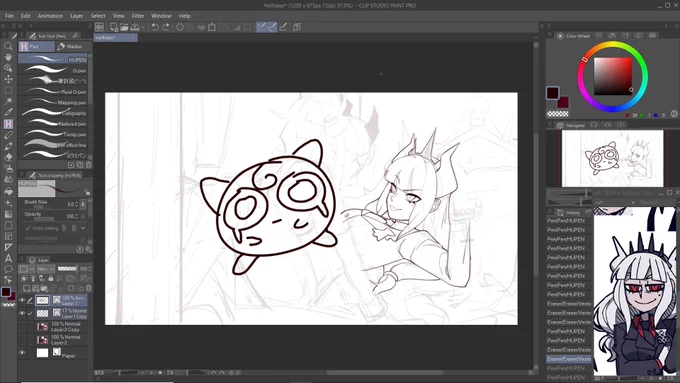The image size is (680, 383).
Task: Open the layer blending mode dropdown
Action: pos(46,269)
